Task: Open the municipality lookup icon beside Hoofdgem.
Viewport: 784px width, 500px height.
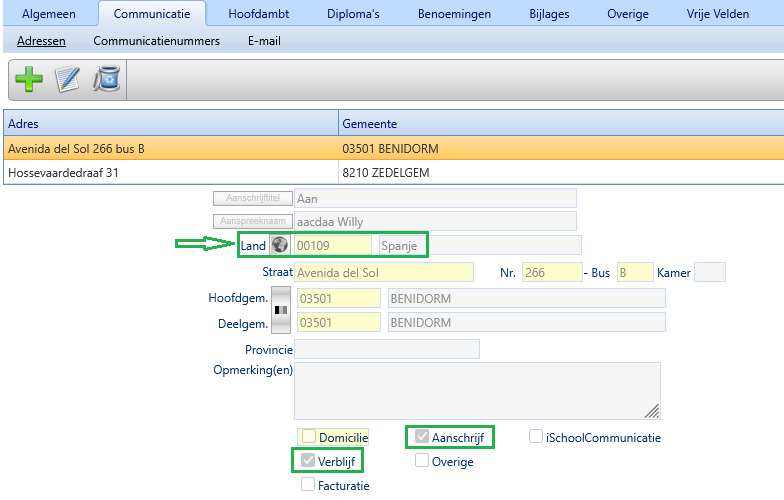Action: click(x=281, y=310)
